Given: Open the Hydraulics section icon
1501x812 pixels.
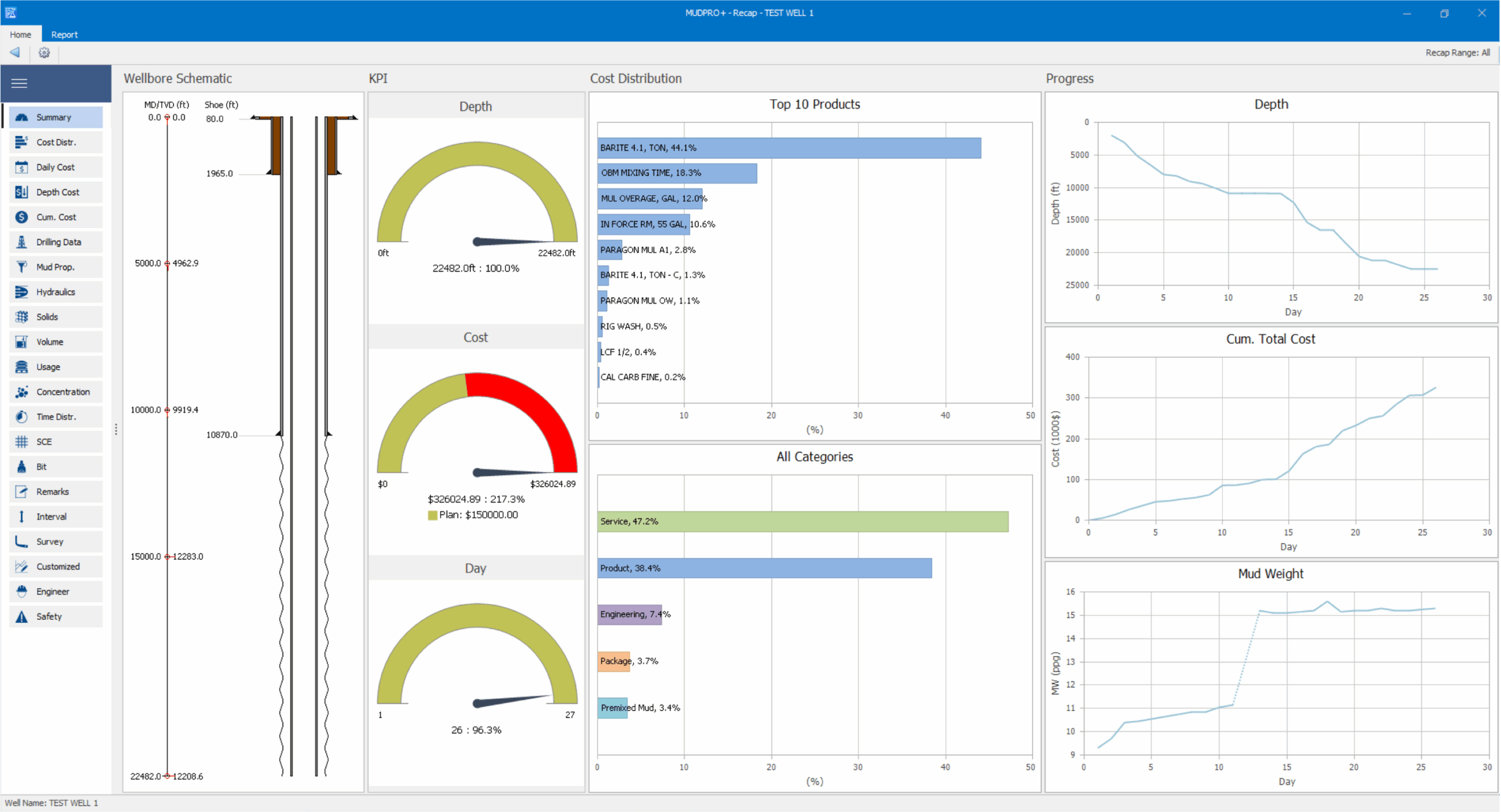Looking at the screenshot, I should tap(22, 292).
